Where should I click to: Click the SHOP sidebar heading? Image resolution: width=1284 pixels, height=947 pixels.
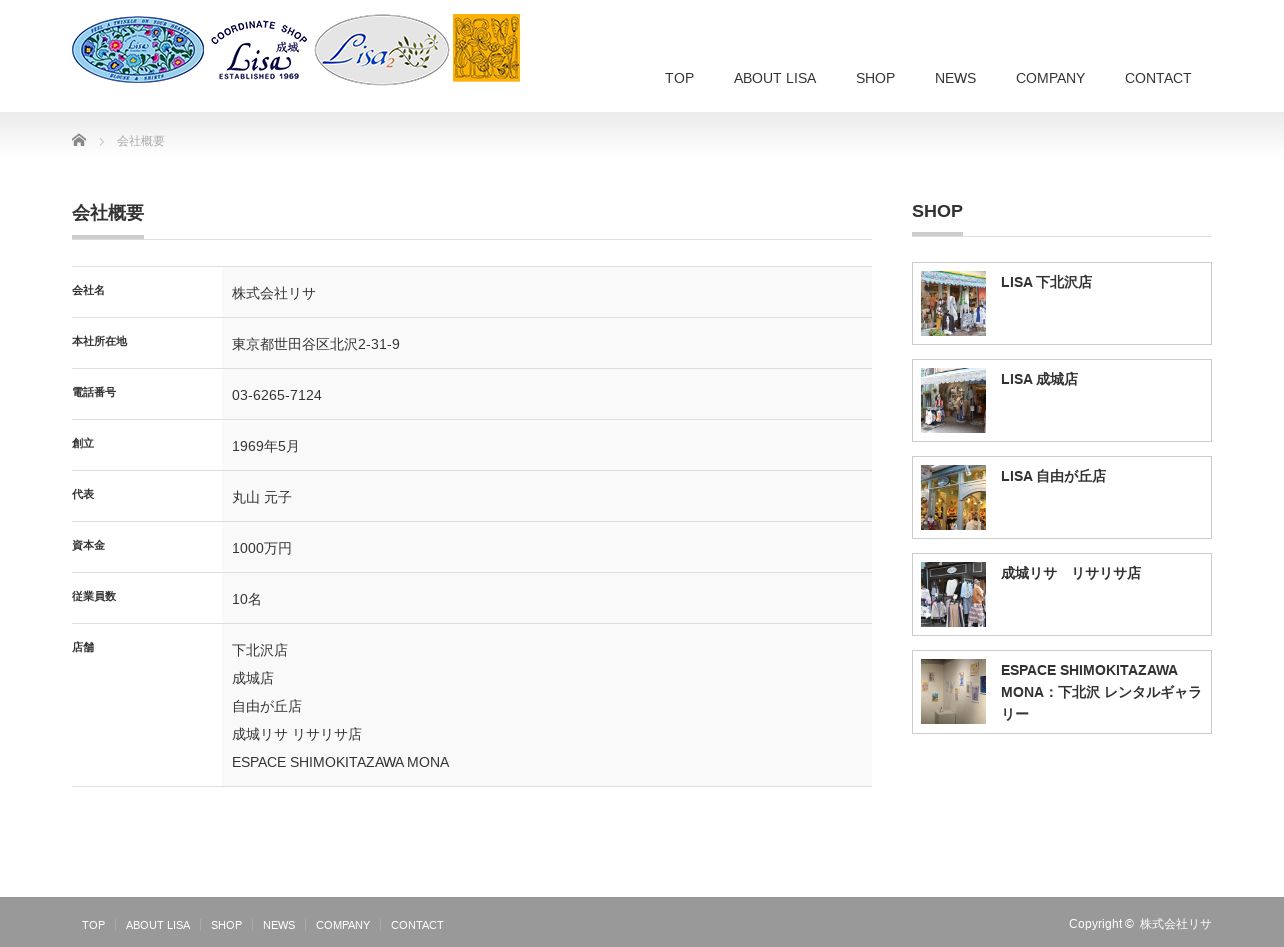tap(937, 211)
